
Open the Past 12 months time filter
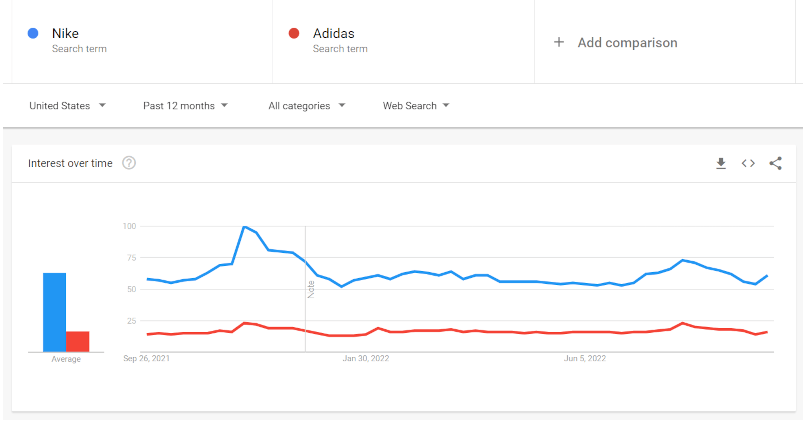[x=186, y=105]
